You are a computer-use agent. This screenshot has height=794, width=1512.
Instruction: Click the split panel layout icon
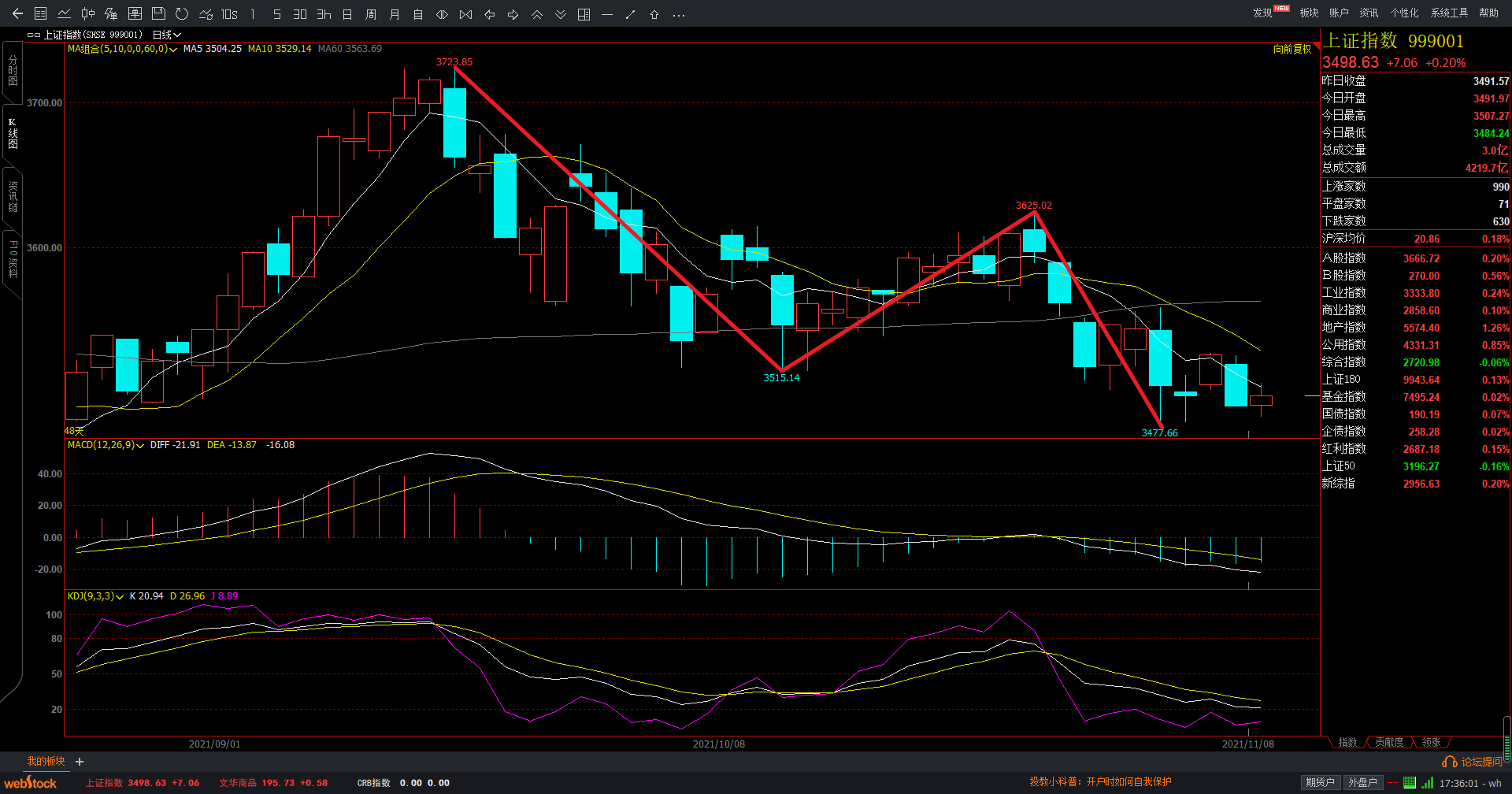[x=584, y=14]
